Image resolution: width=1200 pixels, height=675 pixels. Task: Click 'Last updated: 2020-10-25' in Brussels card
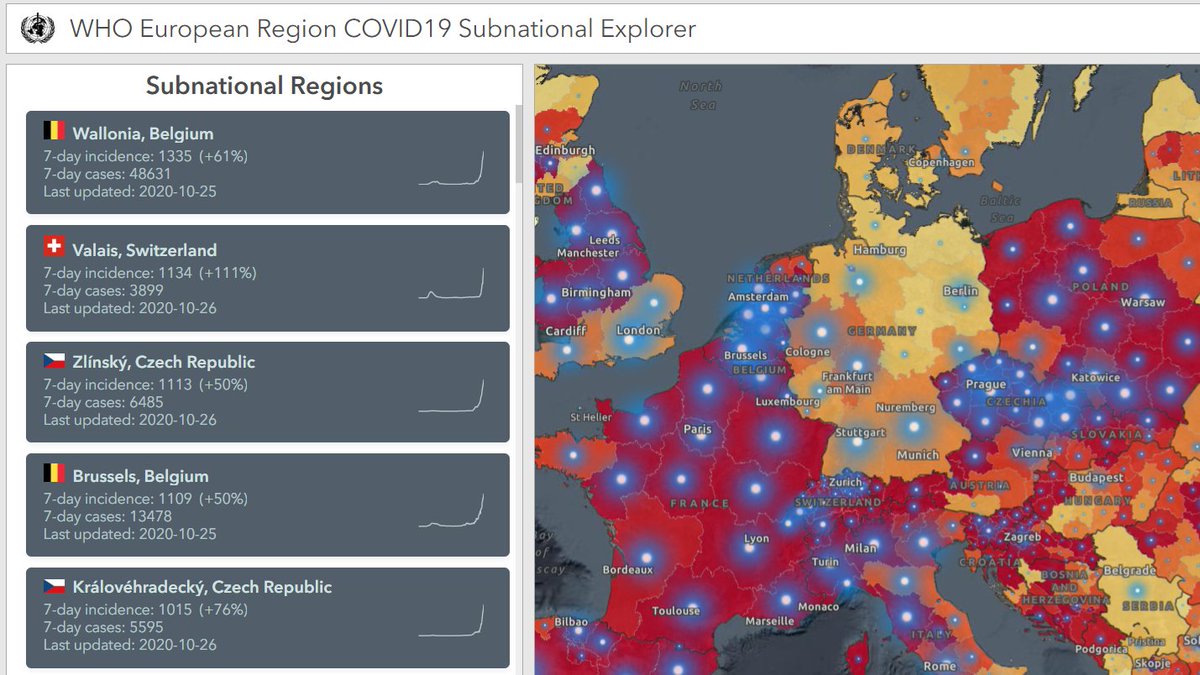tap(130, 534)
